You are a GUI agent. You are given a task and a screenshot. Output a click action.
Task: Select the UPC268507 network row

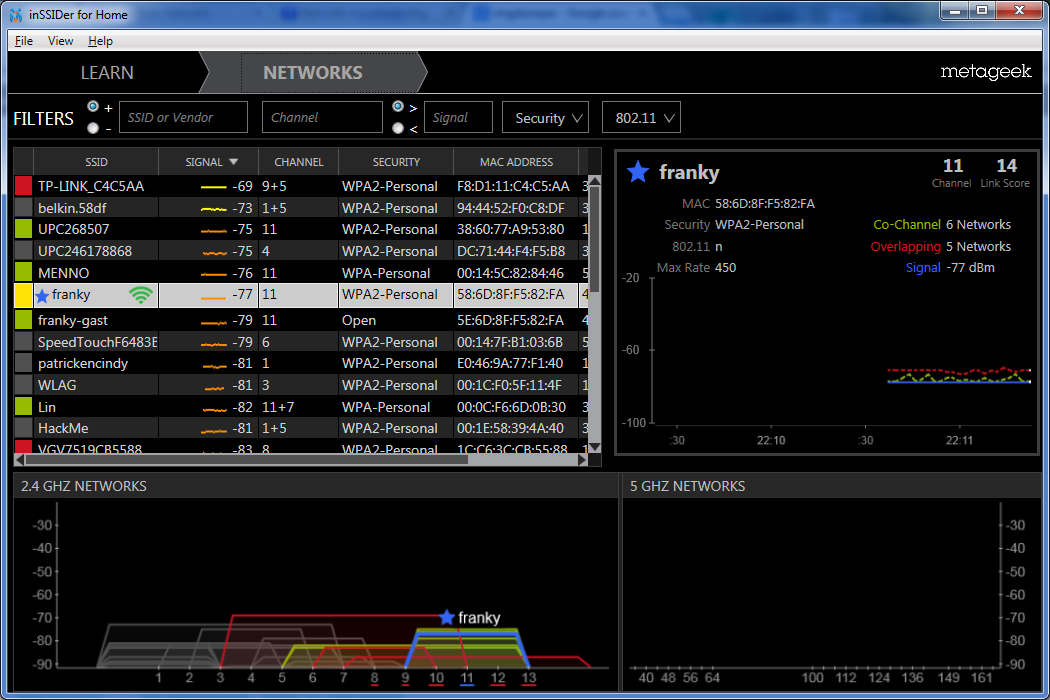(301, 229)
